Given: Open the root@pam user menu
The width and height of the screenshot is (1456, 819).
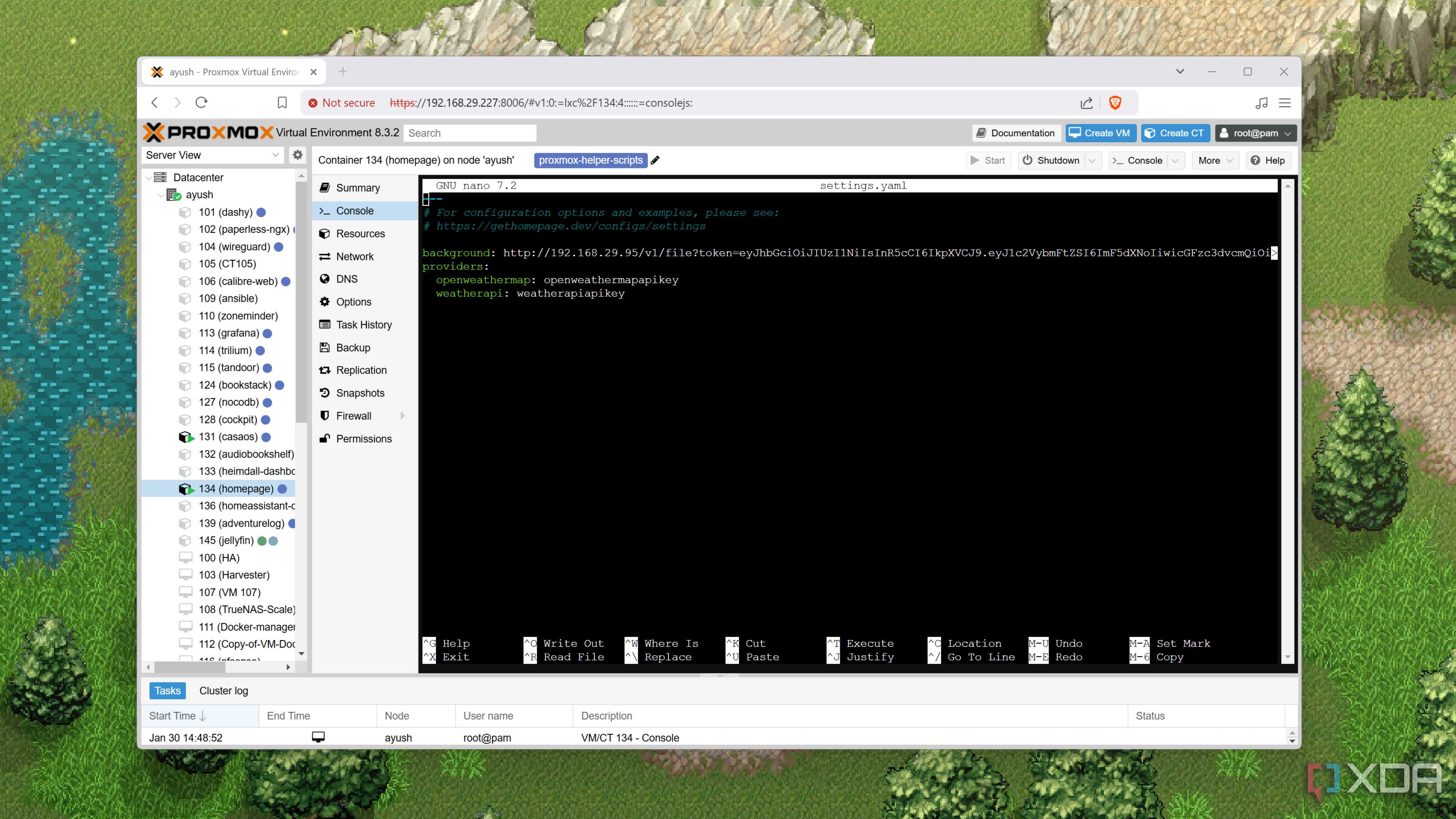Looking at the screenshot, I should [1255, 133].
